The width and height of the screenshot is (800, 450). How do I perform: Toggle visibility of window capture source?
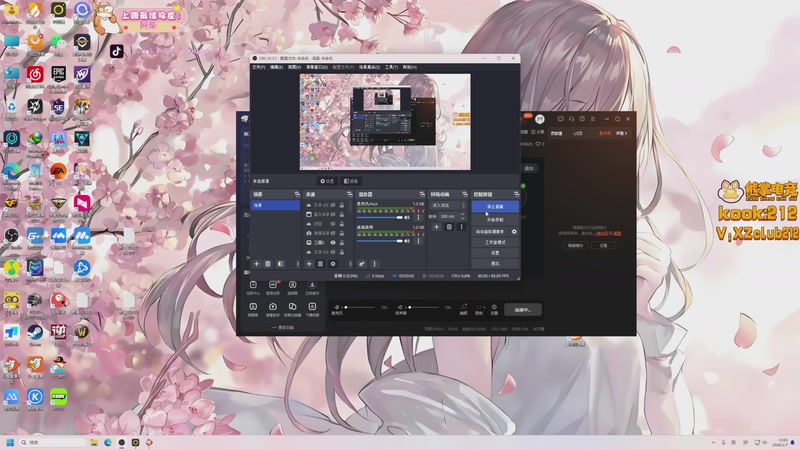[333, 214]
